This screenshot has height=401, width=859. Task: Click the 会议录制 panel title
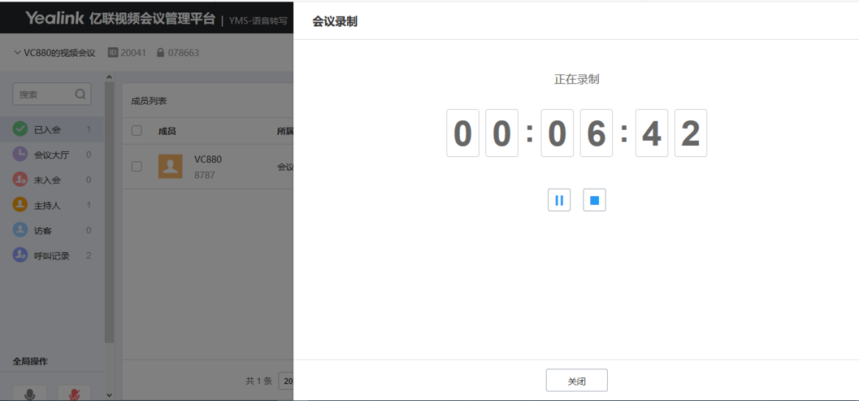pos(335,22)
